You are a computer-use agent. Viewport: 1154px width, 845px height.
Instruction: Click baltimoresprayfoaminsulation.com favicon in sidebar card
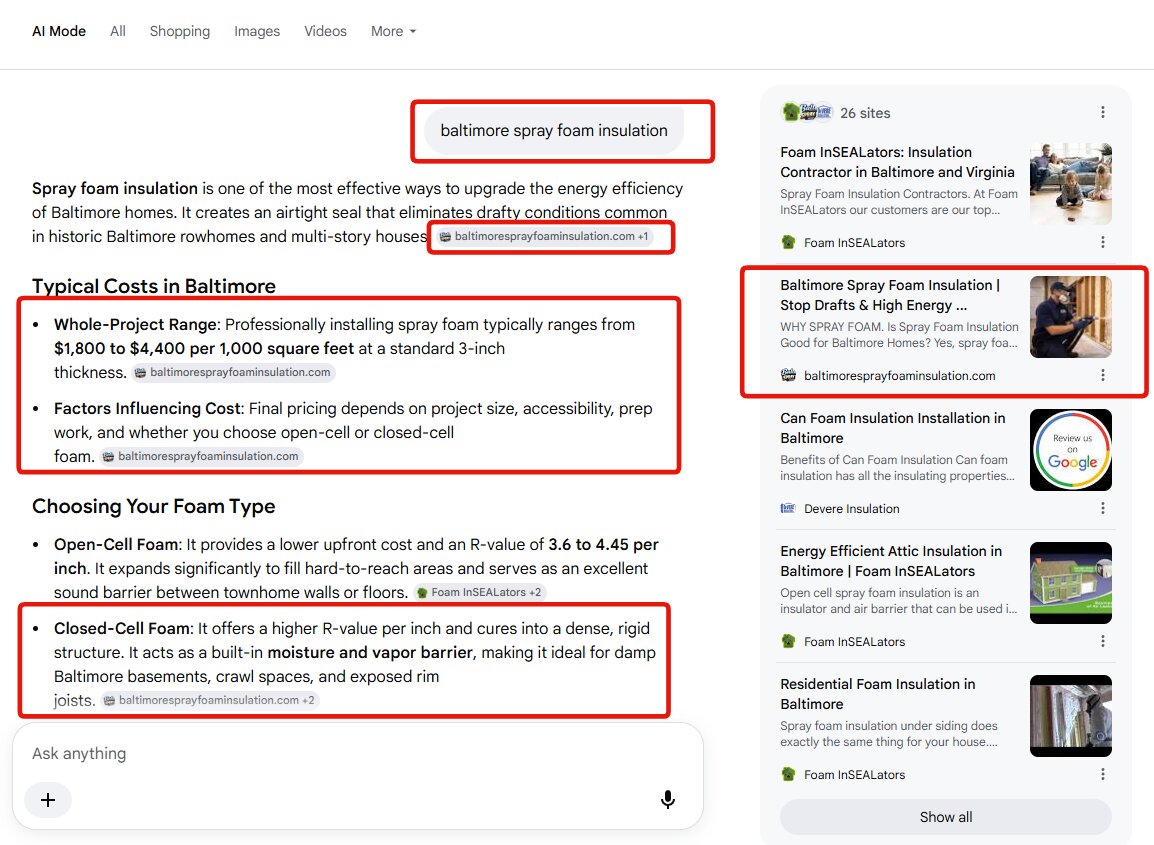pyautogui.click(x=788, y=375)
